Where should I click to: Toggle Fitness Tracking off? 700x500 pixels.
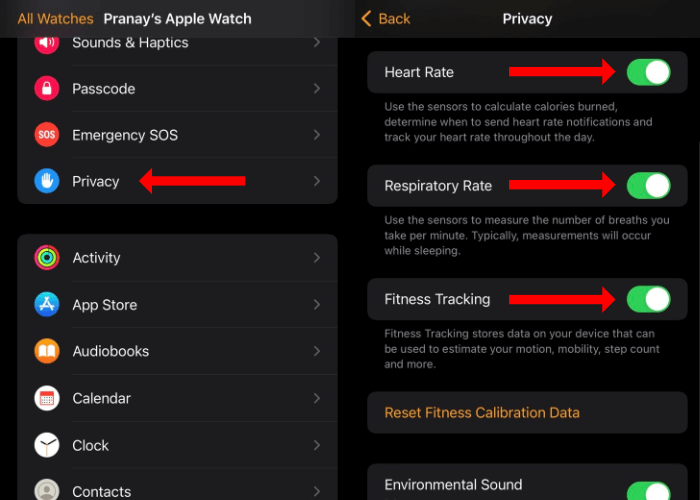[648, 299]
